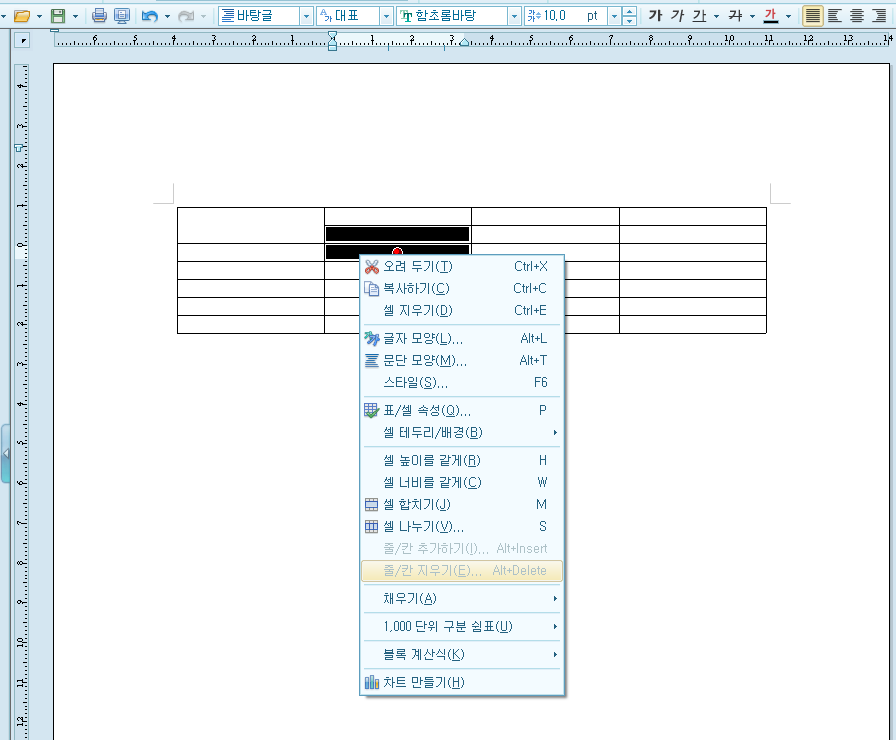Select left paragraph alignment
This screenshot has width=896, height=740.
pos(835,15)
